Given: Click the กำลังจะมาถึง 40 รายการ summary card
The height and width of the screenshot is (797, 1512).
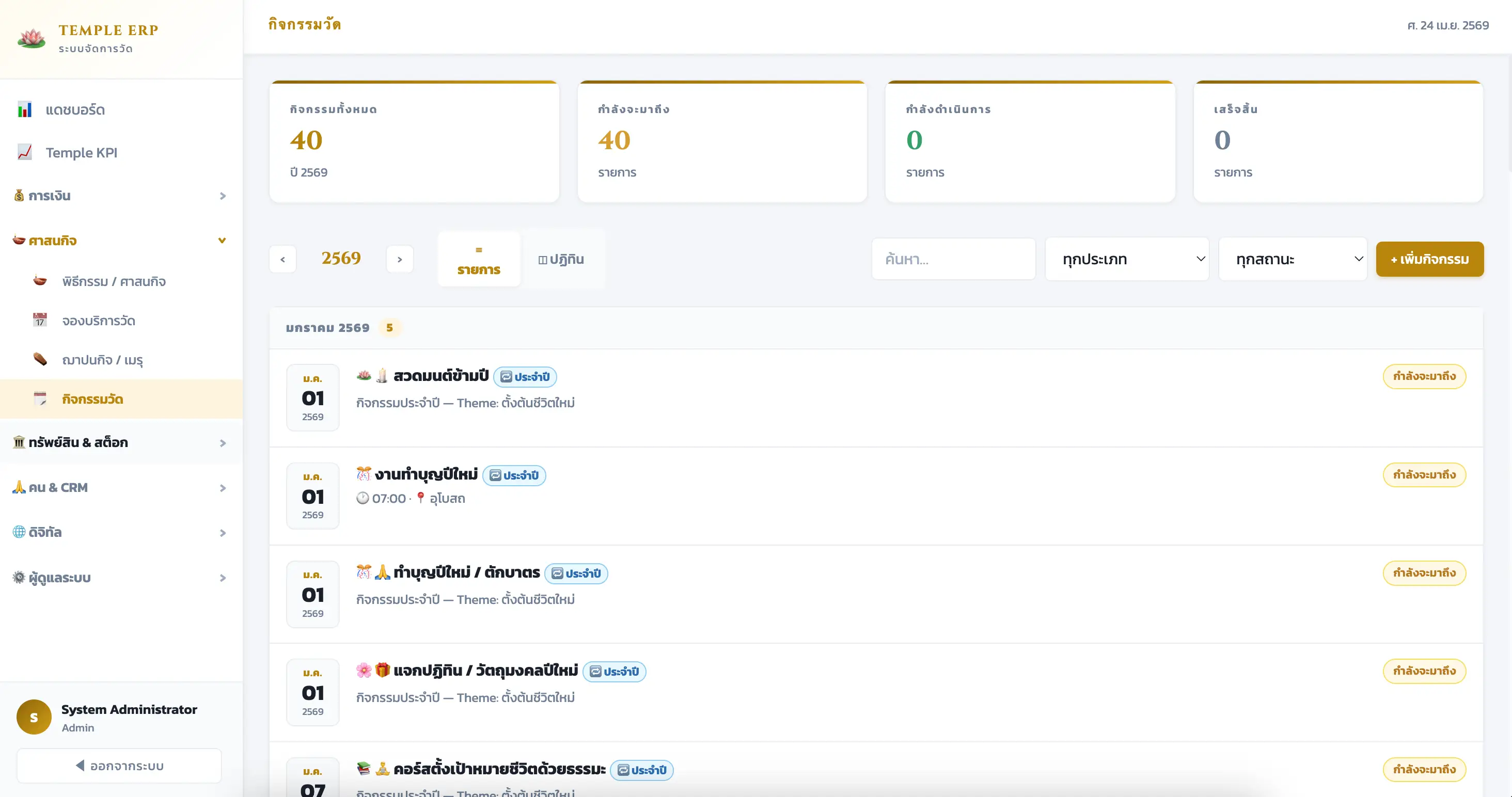Looking at the screenshot, I should 722,141.
